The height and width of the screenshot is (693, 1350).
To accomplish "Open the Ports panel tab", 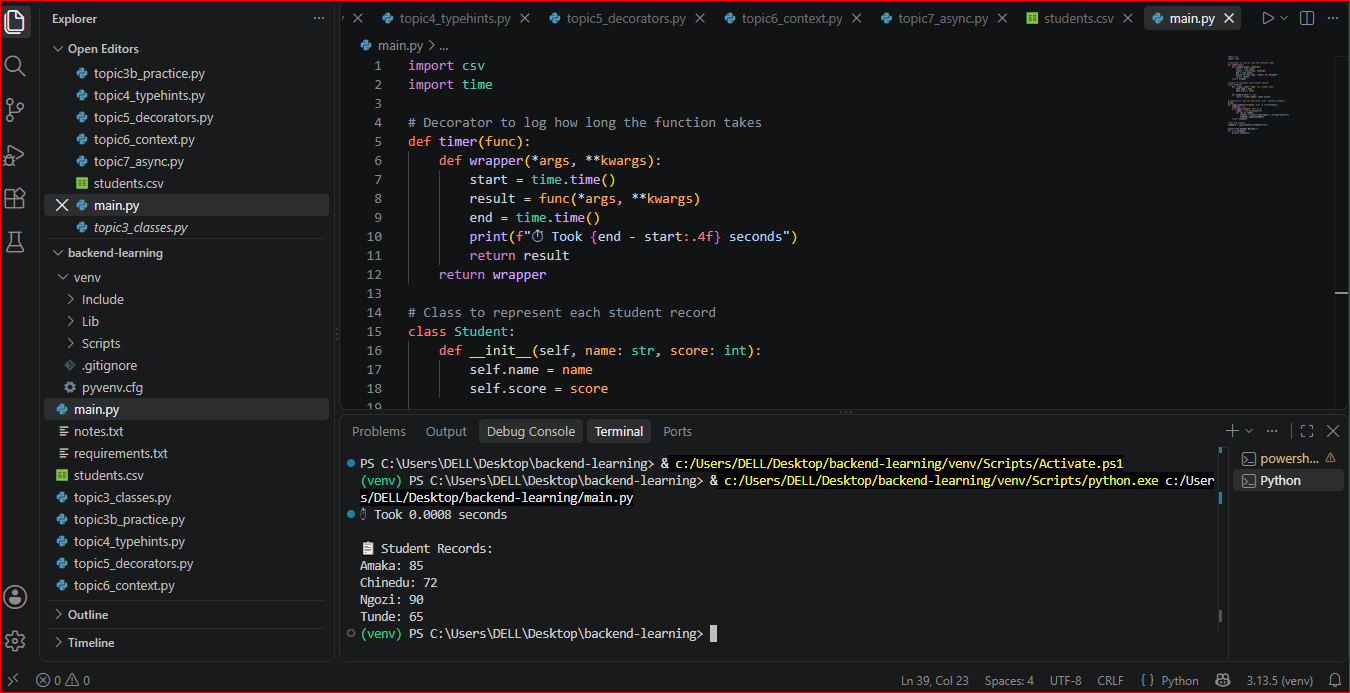I will (677, 432).
